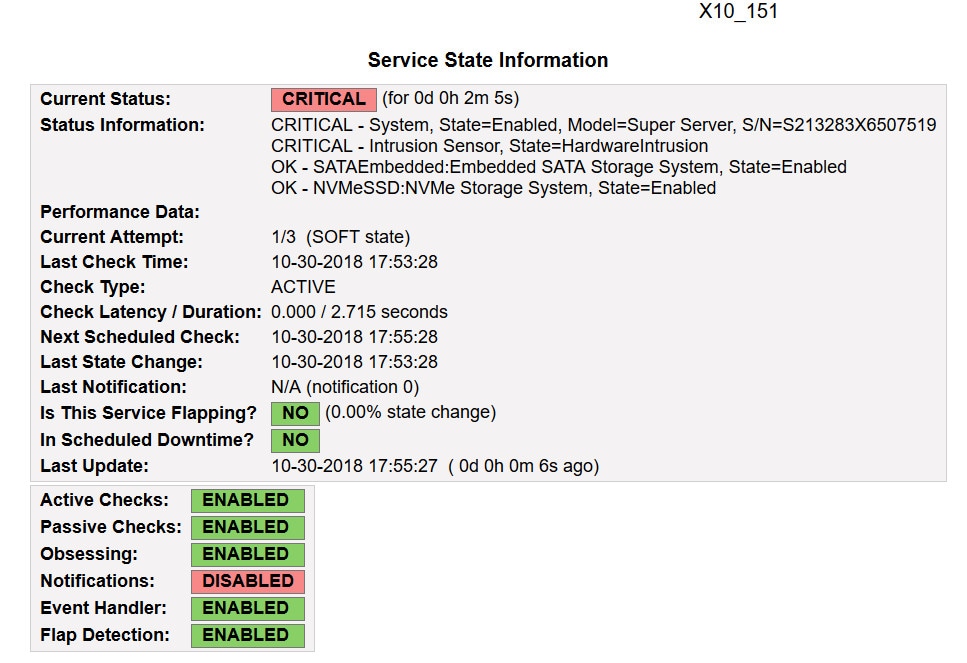Click the Next Scheduled Check time value
Viewport: 967px width, 663px height.
click(x=354, y=337)
